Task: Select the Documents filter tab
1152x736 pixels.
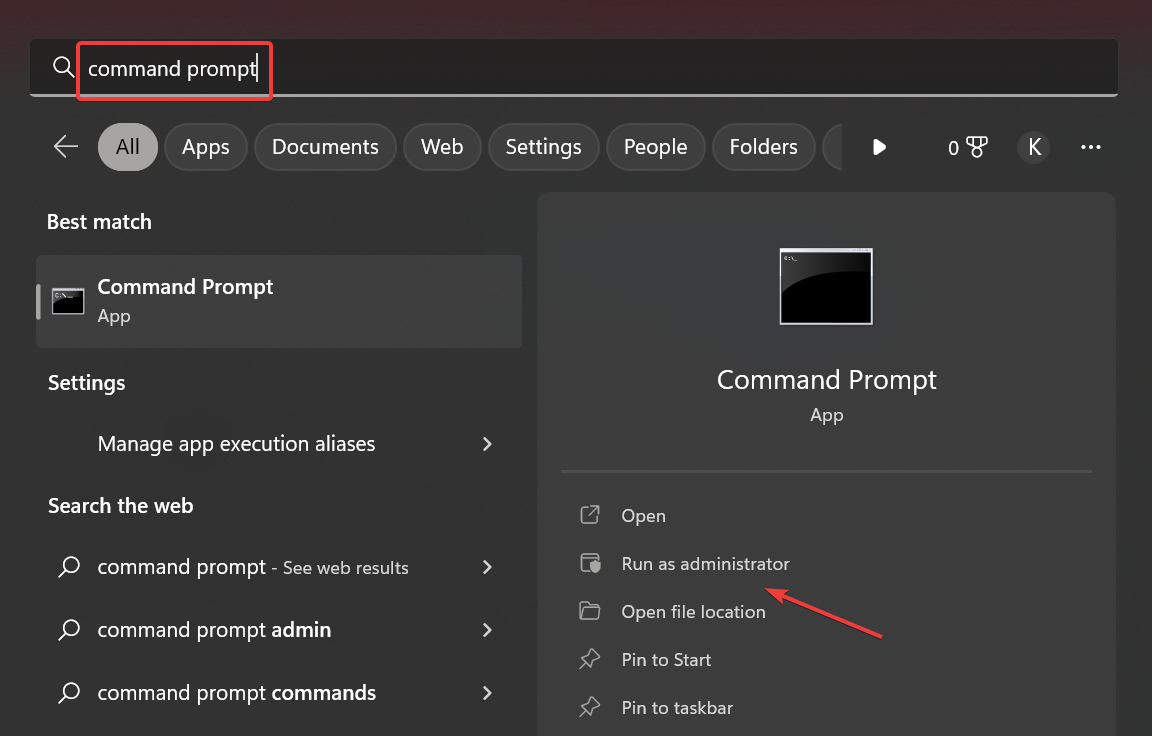Action: [325, 147]
